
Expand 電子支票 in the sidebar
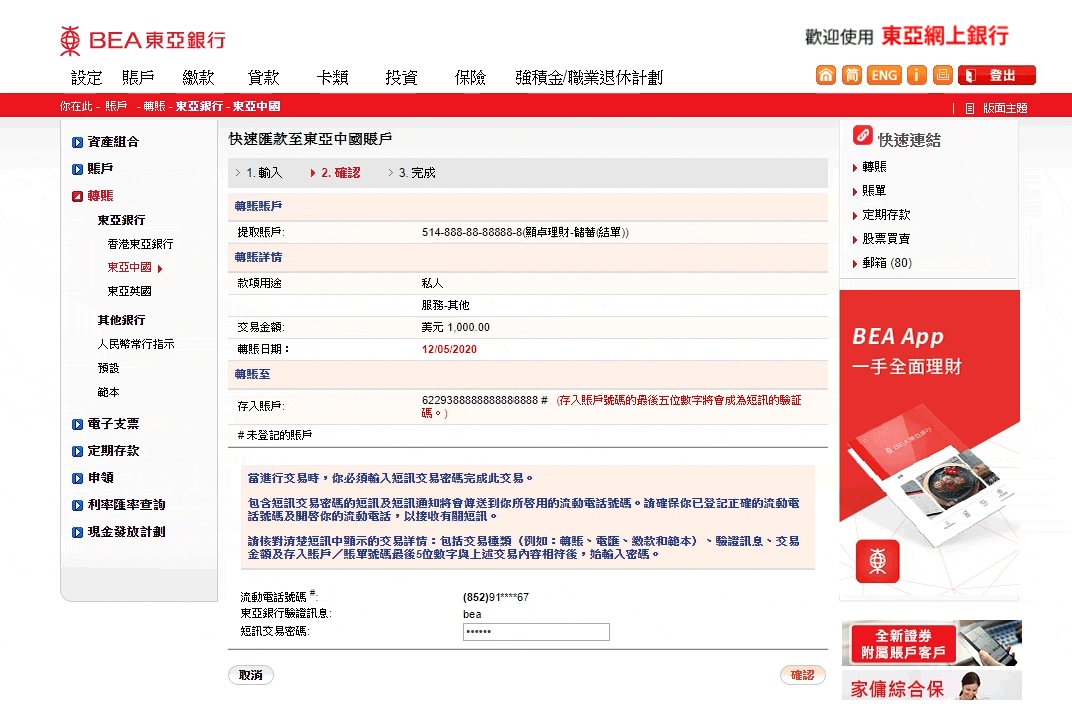[x=113, y=423]
